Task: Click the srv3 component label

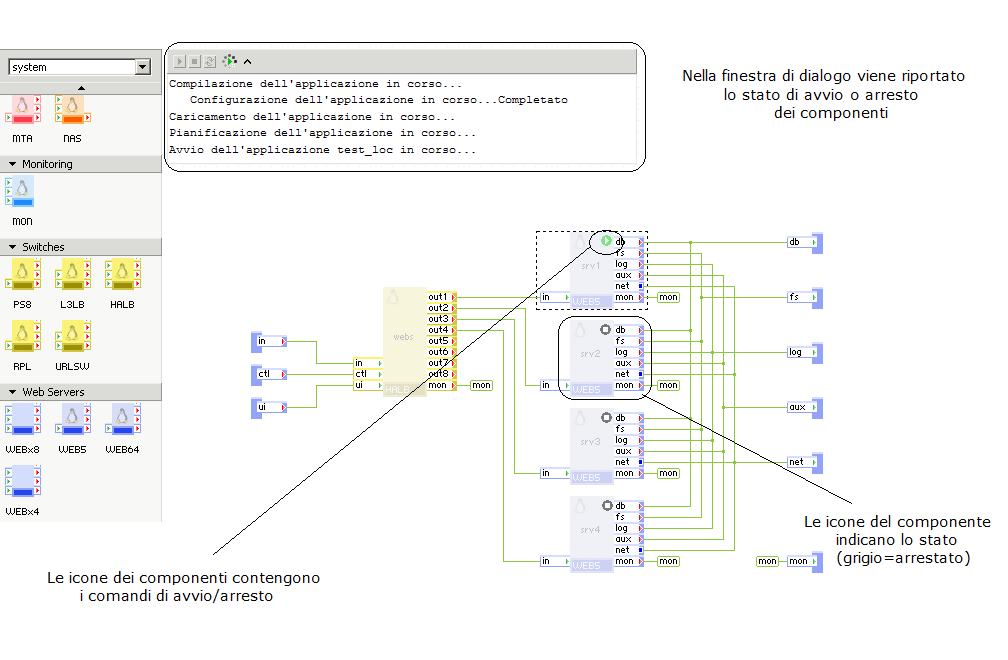Action: (x=590, y=441)
